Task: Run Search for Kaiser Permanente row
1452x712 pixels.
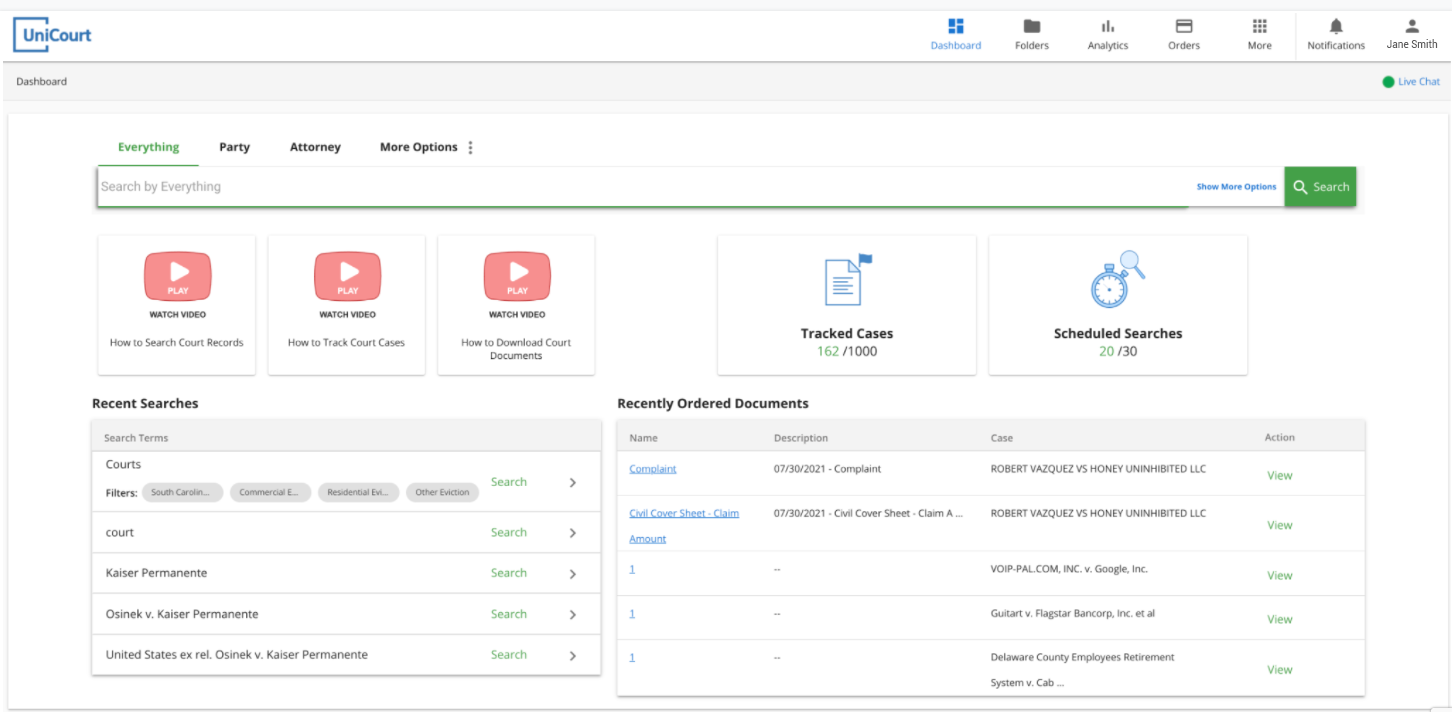Action: click(x=509, y=573)
